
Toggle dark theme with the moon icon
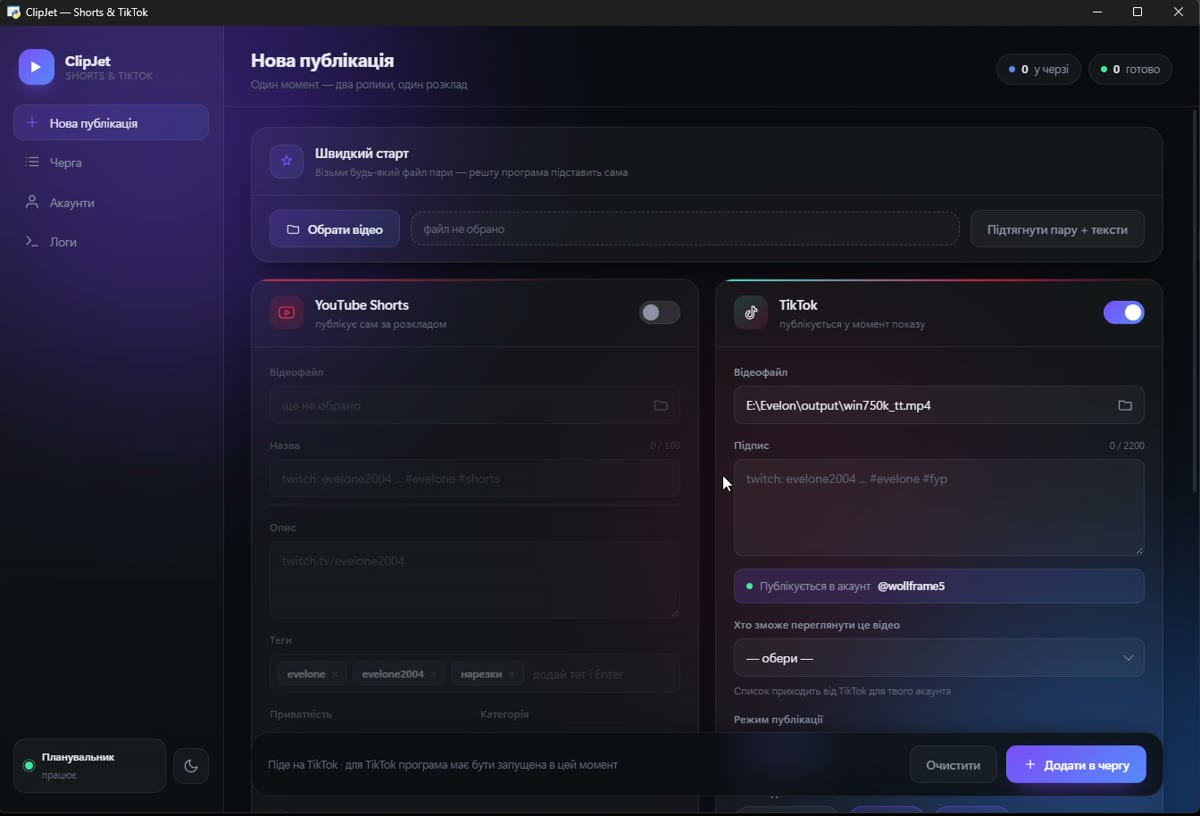(x=191, y=766)
